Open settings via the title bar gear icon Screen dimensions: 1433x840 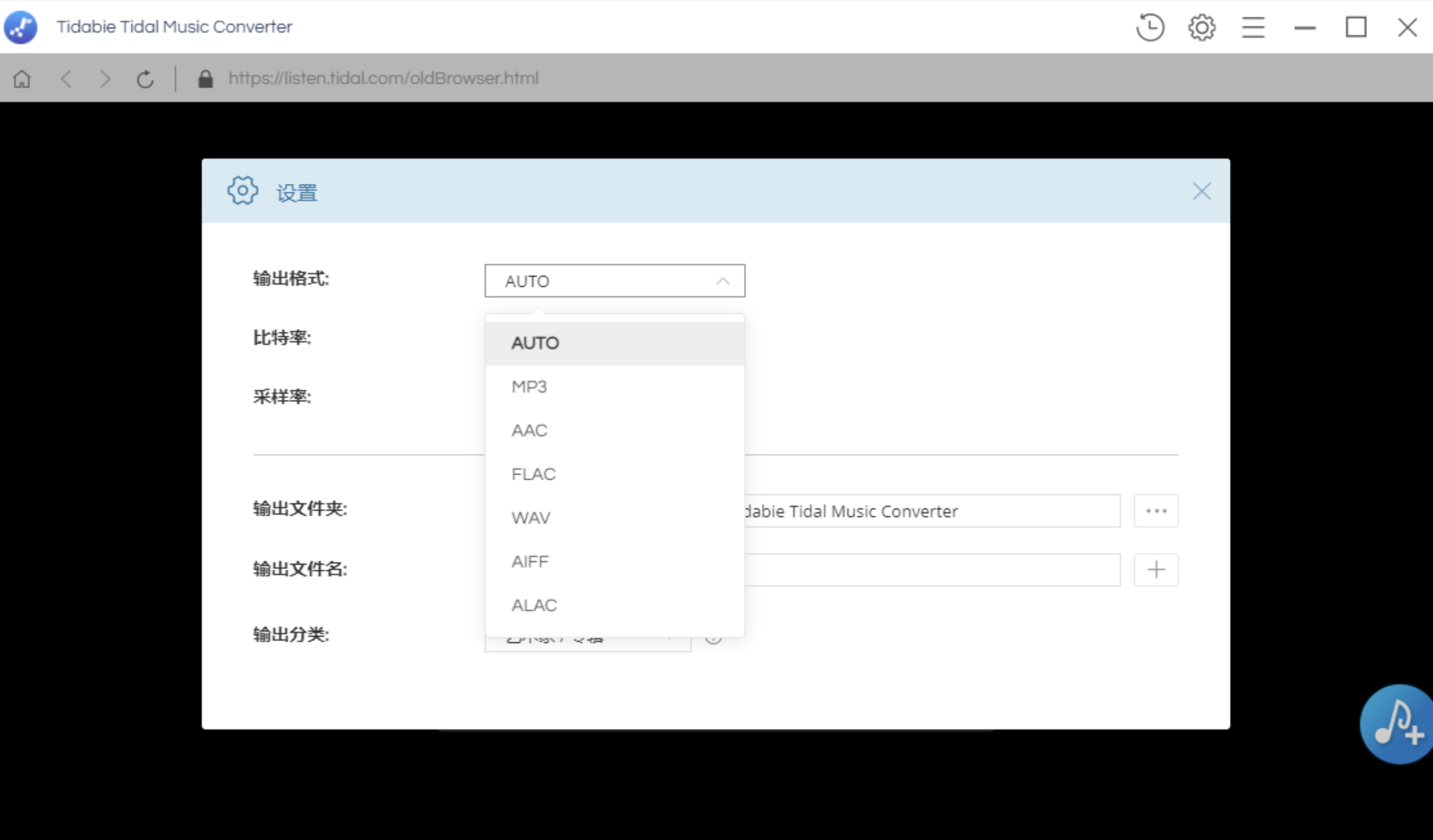click(1202, 27)
